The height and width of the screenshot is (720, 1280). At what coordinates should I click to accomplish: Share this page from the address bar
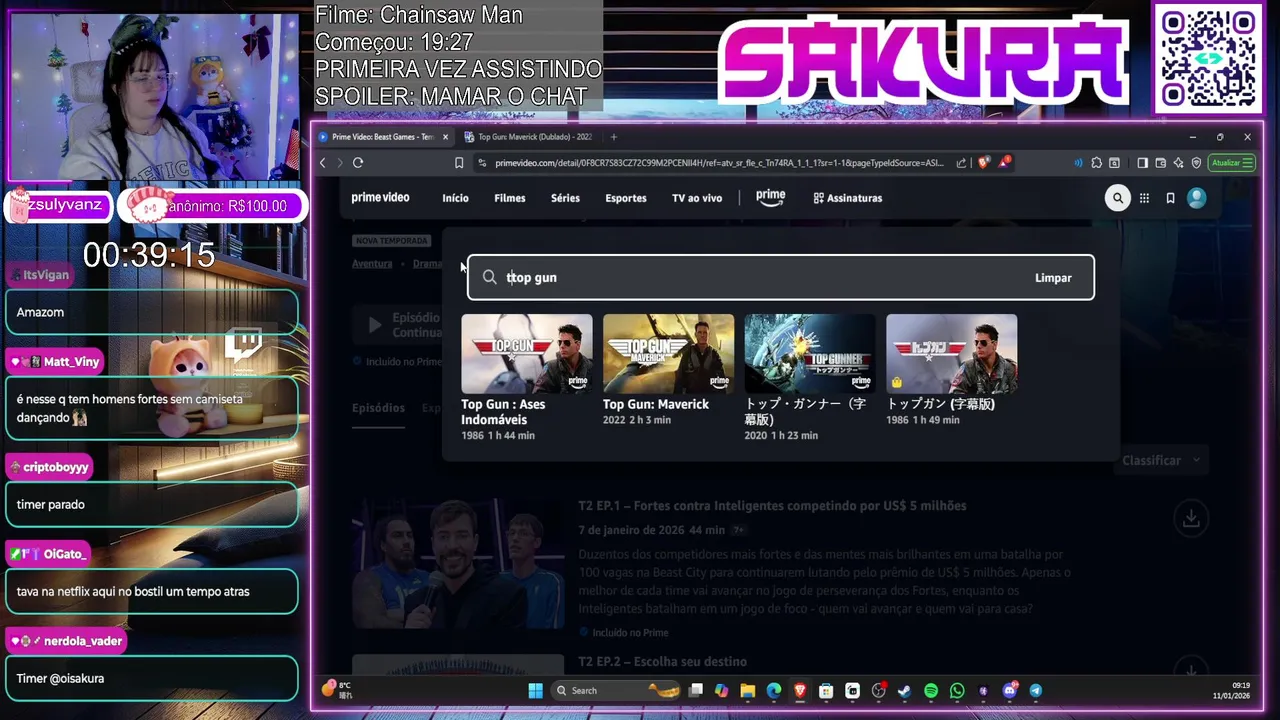[961, 163]
